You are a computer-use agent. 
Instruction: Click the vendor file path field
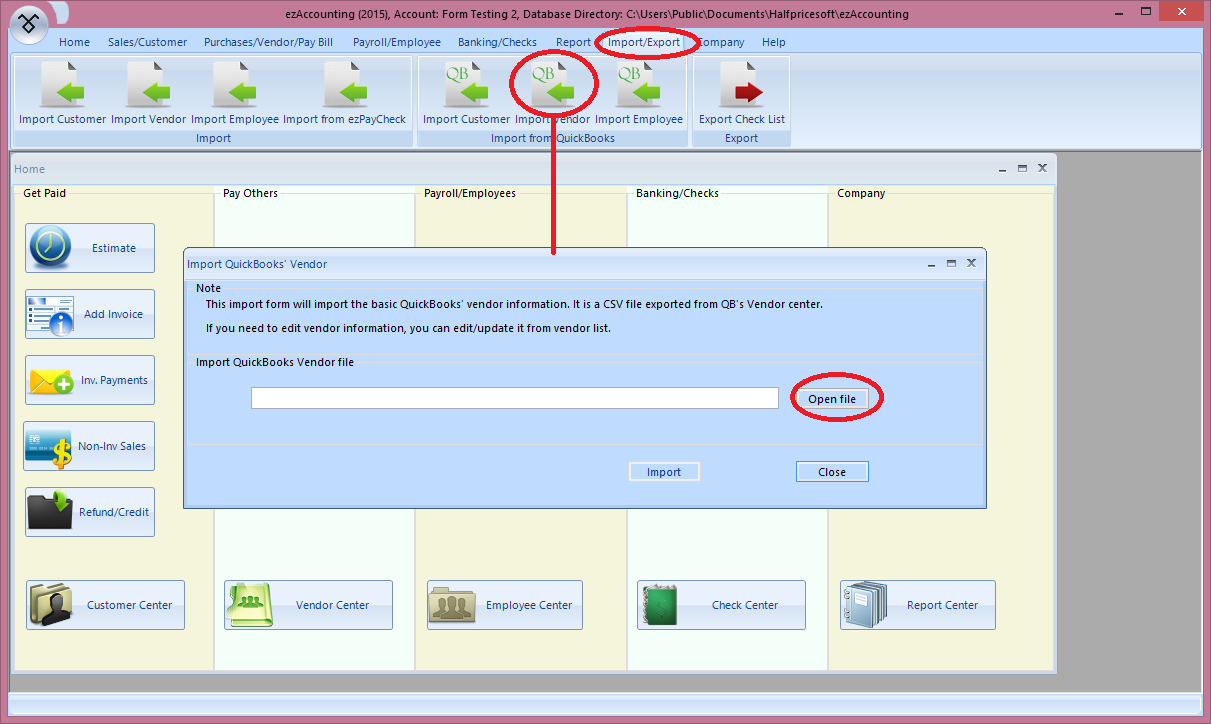point(514,398)
